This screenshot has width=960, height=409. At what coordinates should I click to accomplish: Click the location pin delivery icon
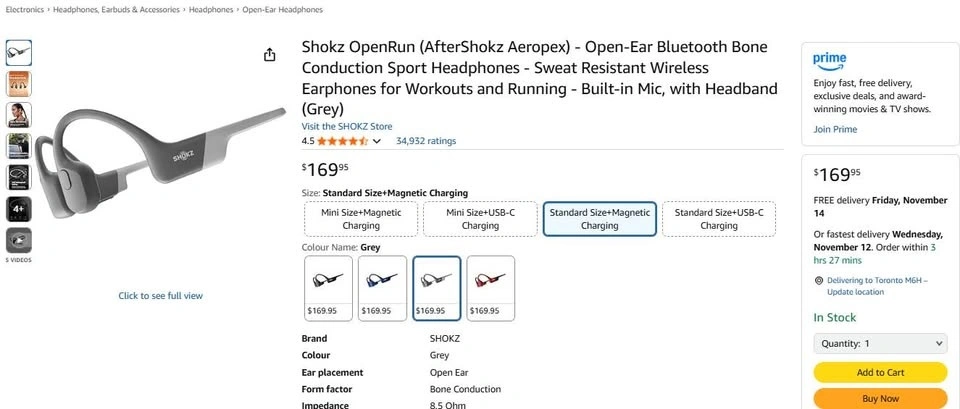click(818, 281)
